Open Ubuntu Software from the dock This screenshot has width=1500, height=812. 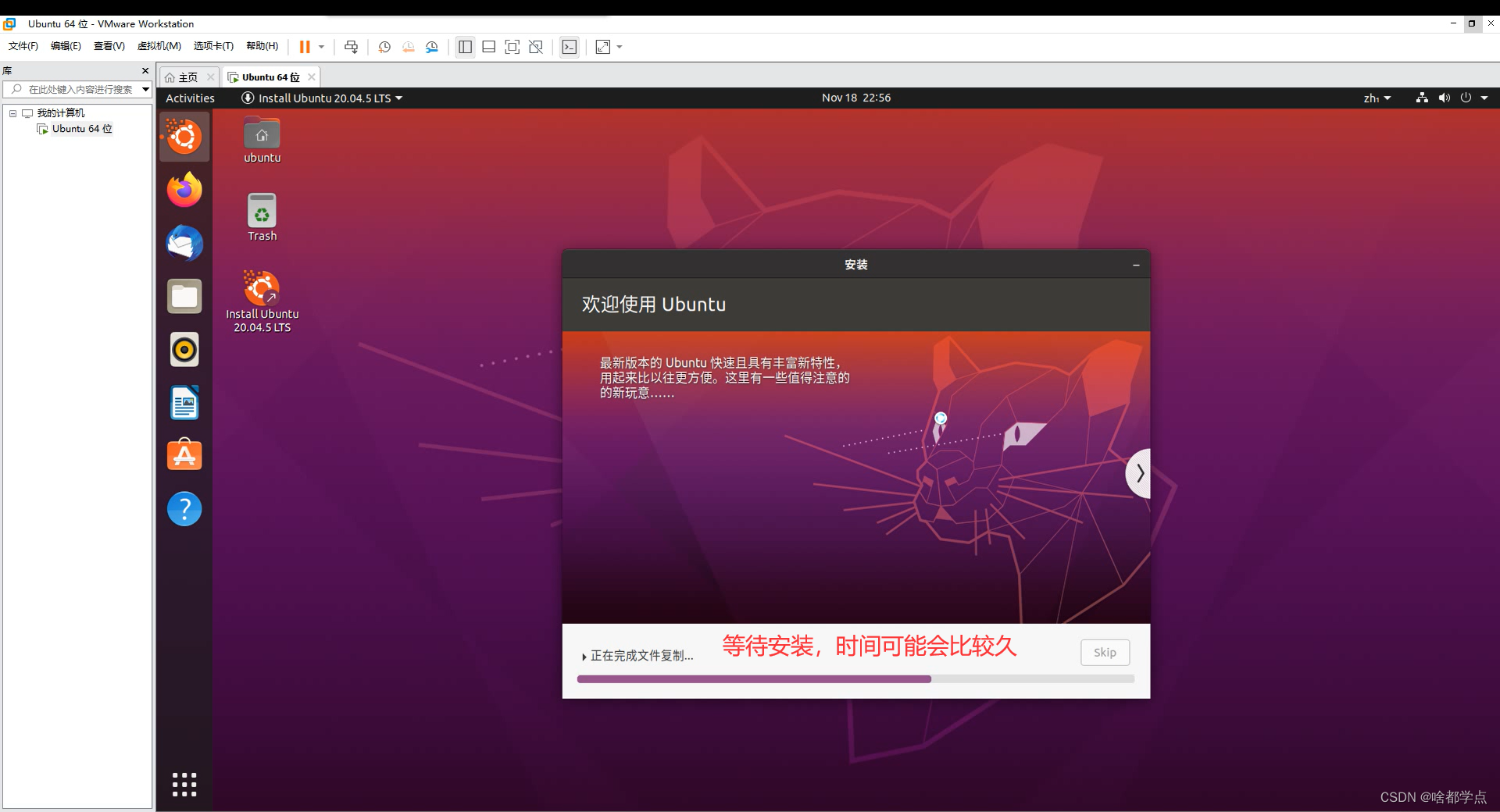pyautogui.click(x=184, y=455)
